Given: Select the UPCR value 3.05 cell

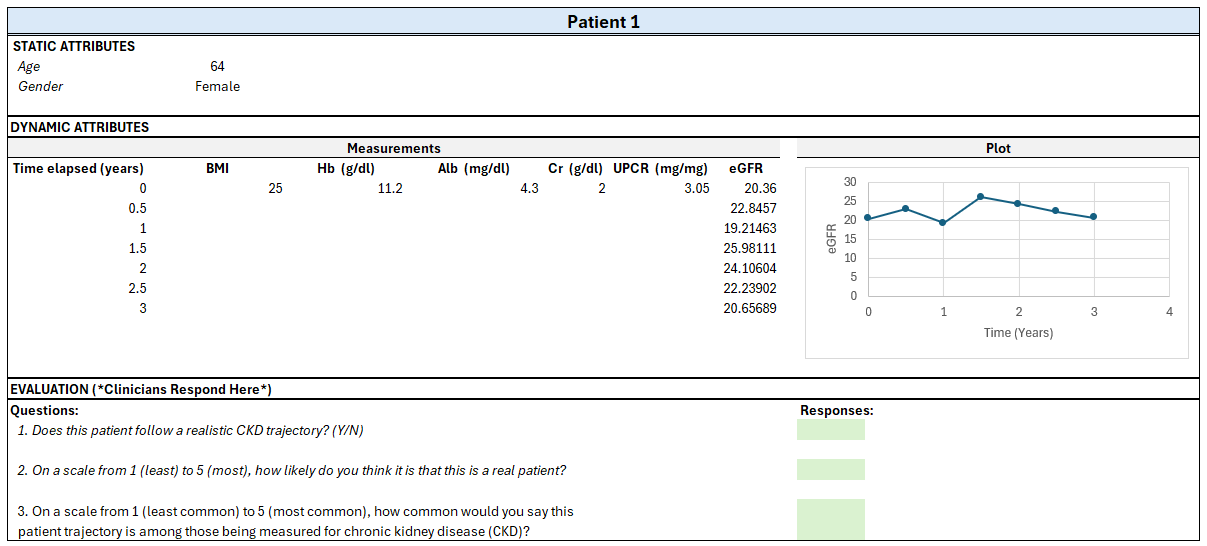Looking at the screenshot, I should coord(697,188).
